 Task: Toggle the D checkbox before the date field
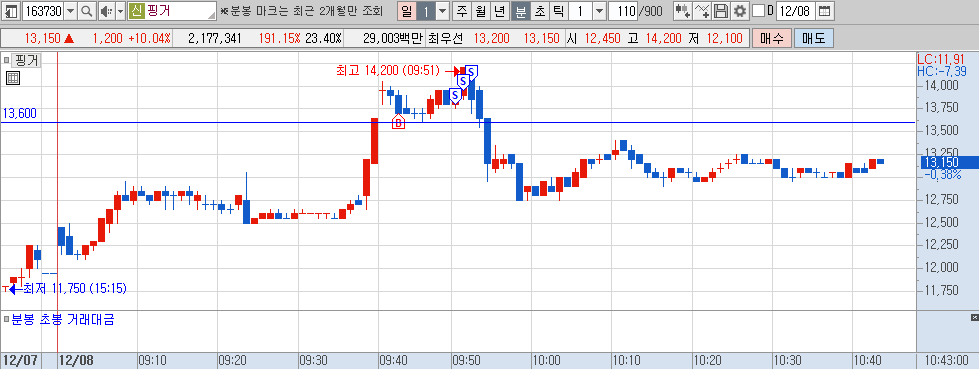coord(758,11)
